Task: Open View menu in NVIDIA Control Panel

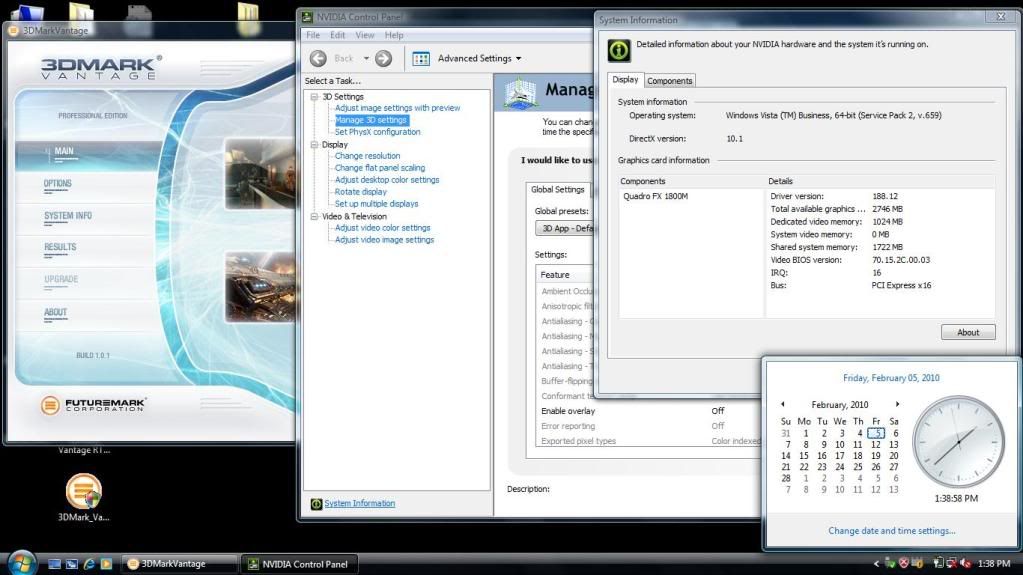Action: 365,35
